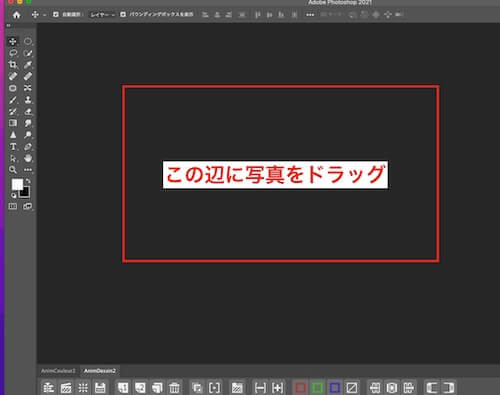The image size is (500, 395).
Task: Toggle the バウンディングボックスを表示 checkbox
Action: click(123, 15)
